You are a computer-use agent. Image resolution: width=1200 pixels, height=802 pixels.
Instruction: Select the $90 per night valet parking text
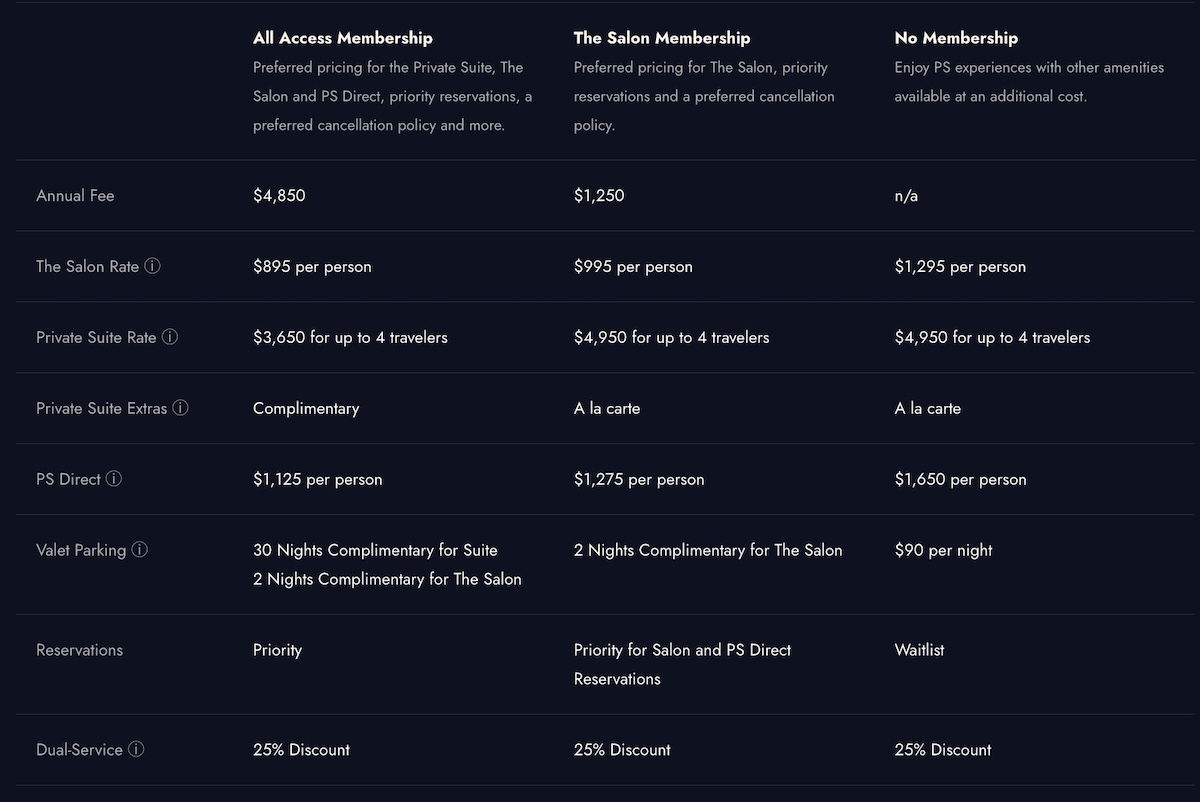click(943, 550)
